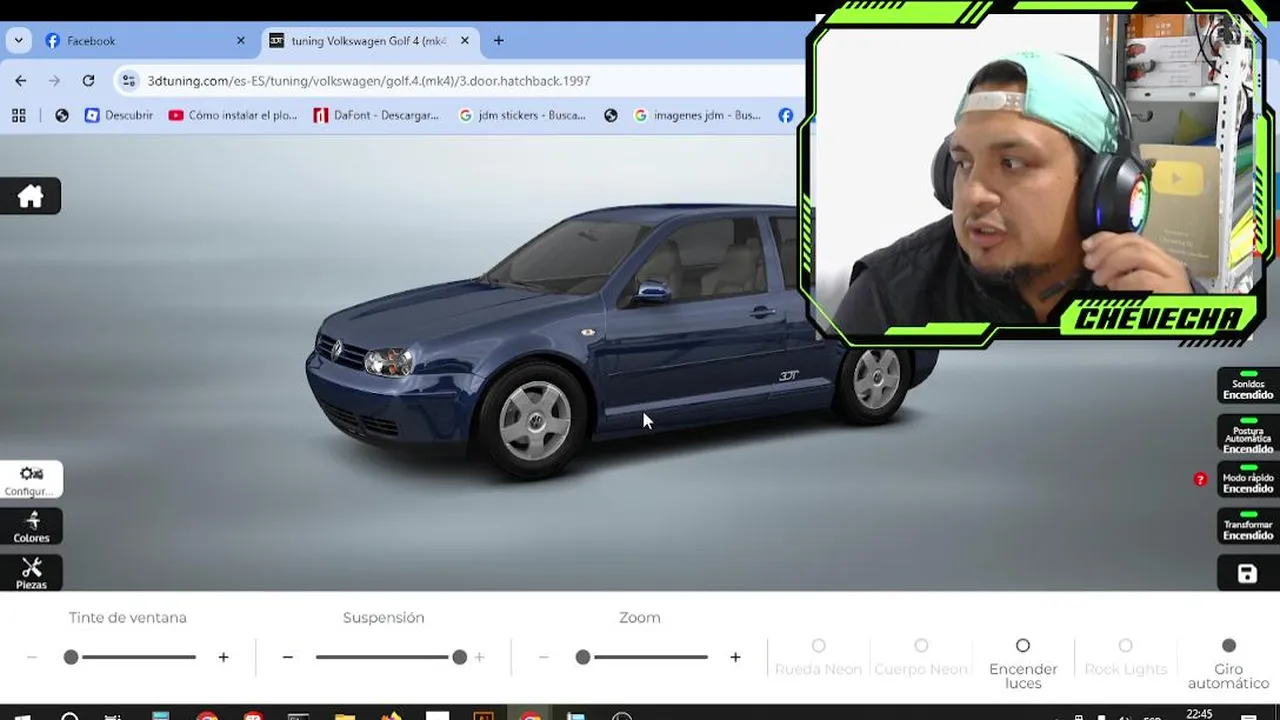
Task: Select the tuning Volkswagen Golf 4 tab
Action: click(370, 41)
